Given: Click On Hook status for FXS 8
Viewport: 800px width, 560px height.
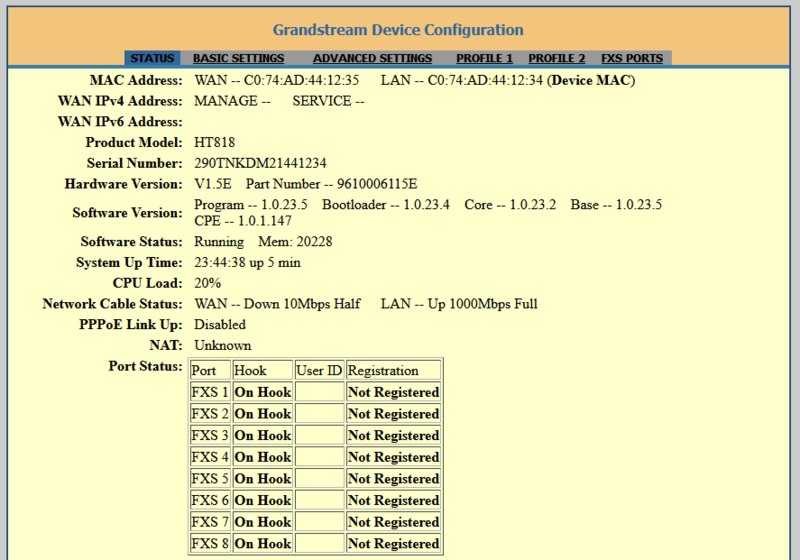Looking at the screenshot, I should (263, 544).
